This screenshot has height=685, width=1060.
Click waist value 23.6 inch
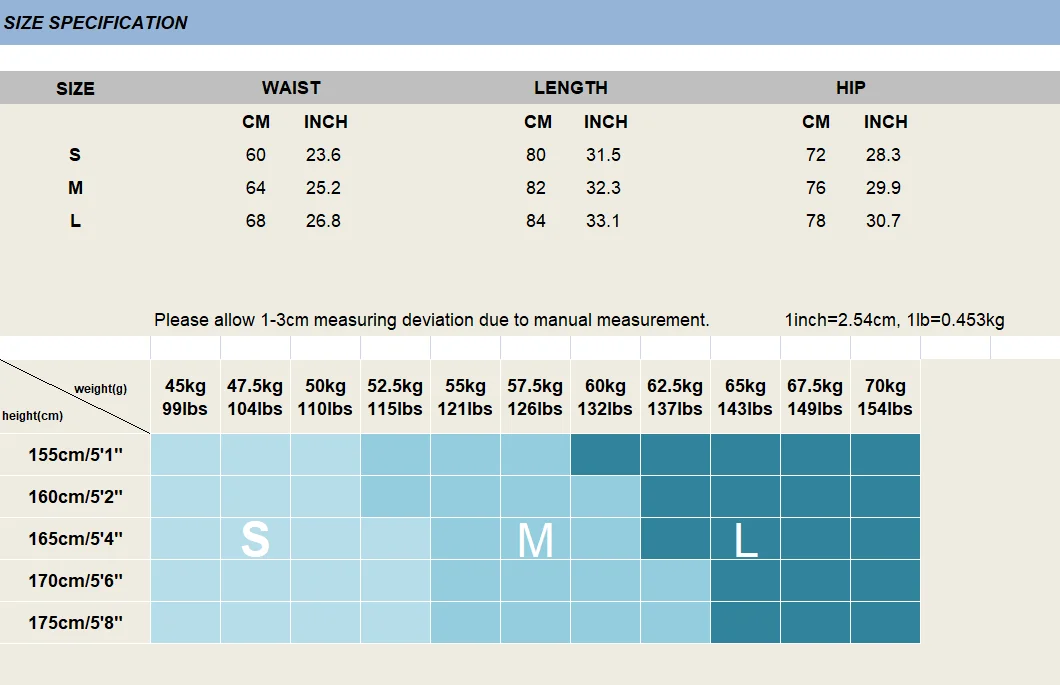(x=323, y=155)
